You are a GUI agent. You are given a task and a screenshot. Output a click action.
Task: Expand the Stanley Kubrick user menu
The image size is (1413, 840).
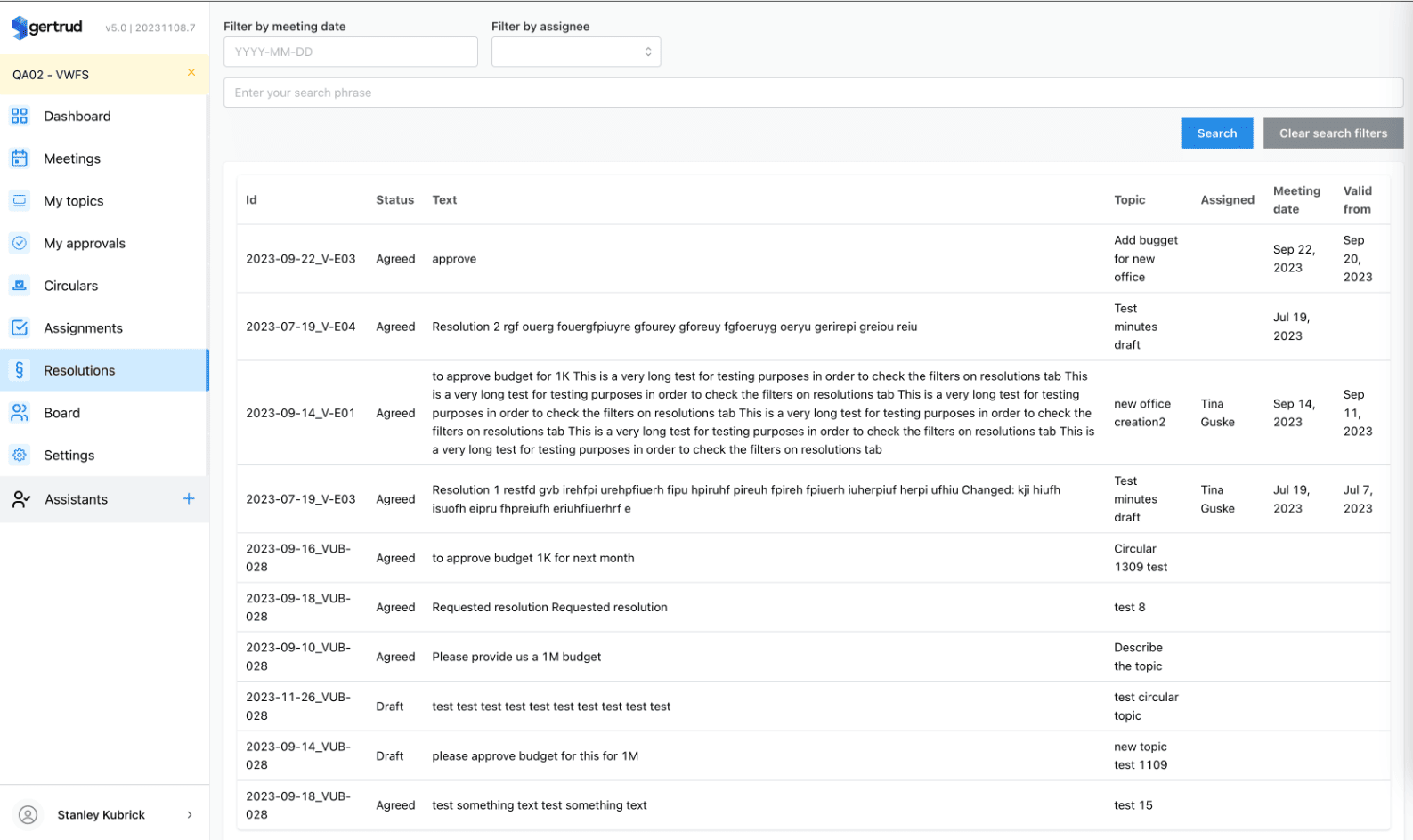(190, 814)
